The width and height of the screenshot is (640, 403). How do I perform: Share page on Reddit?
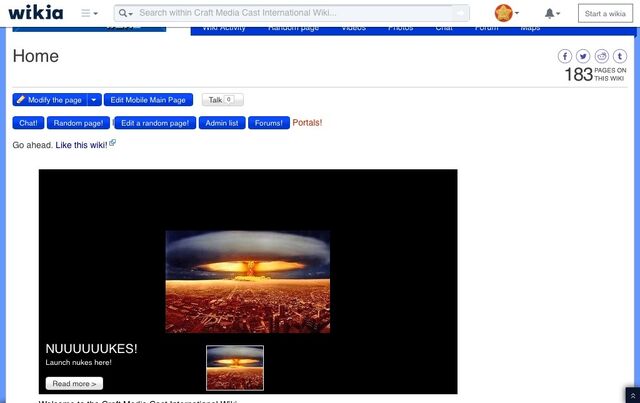(x=602, y=56)
